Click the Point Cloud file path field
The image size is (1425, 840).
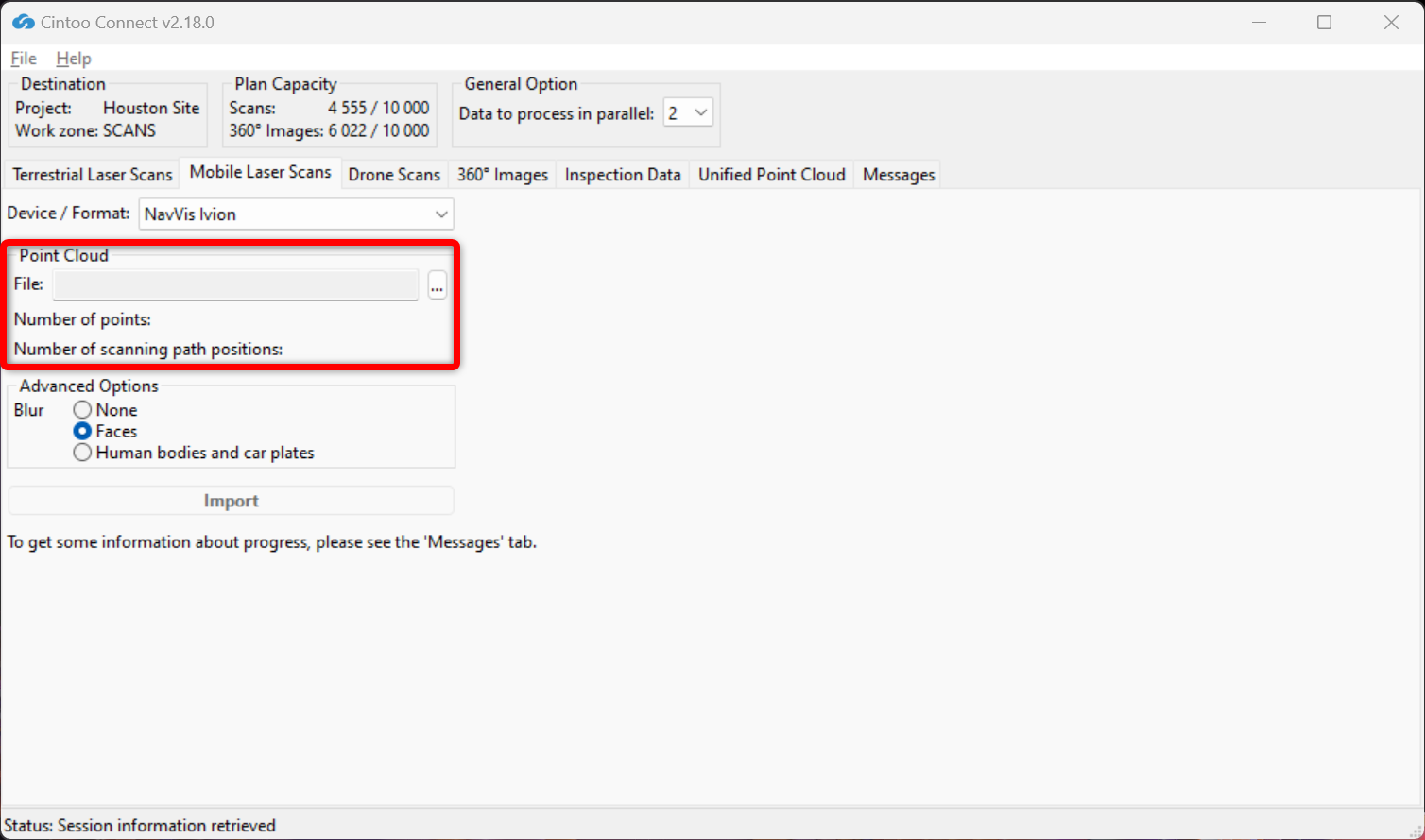coord(235,284)
